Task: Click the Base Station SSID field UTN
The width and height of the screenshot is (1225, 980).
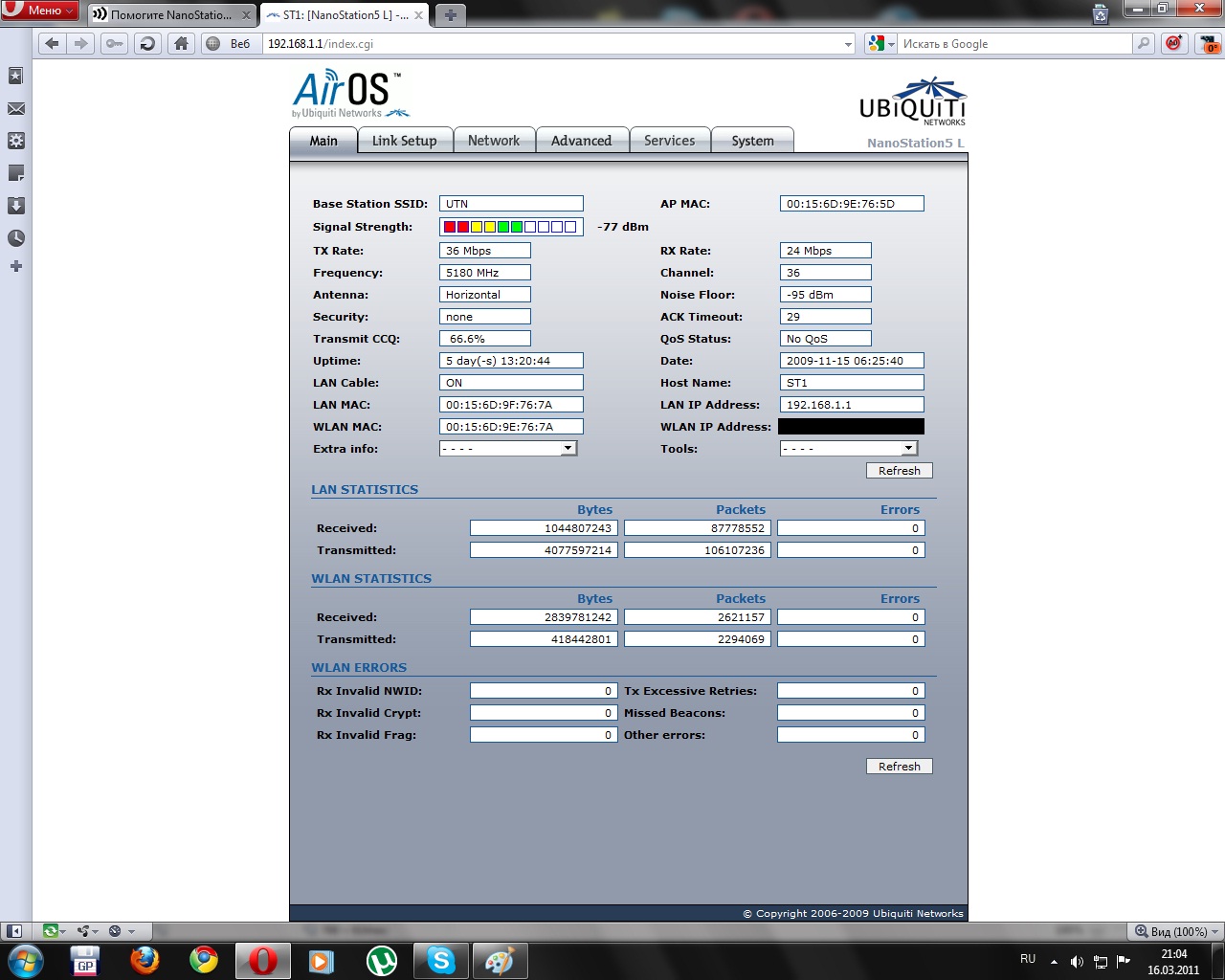Action: click(511, 204)
